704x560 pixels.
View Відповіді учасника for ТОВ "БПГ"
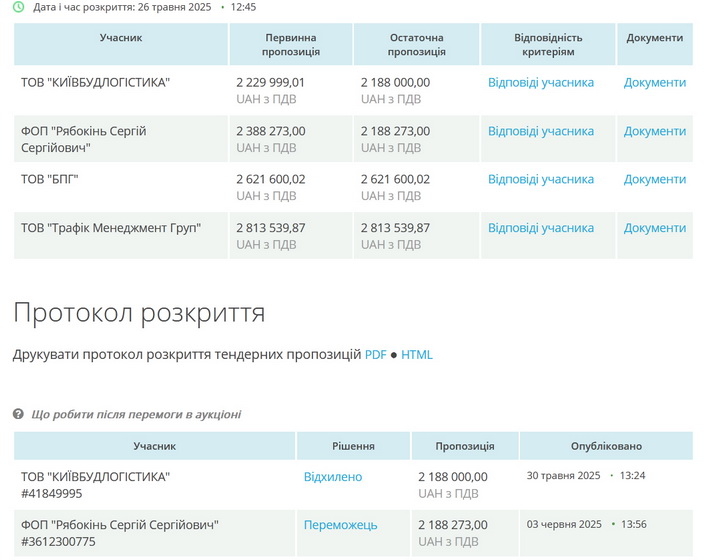click(x=540, y=179)
